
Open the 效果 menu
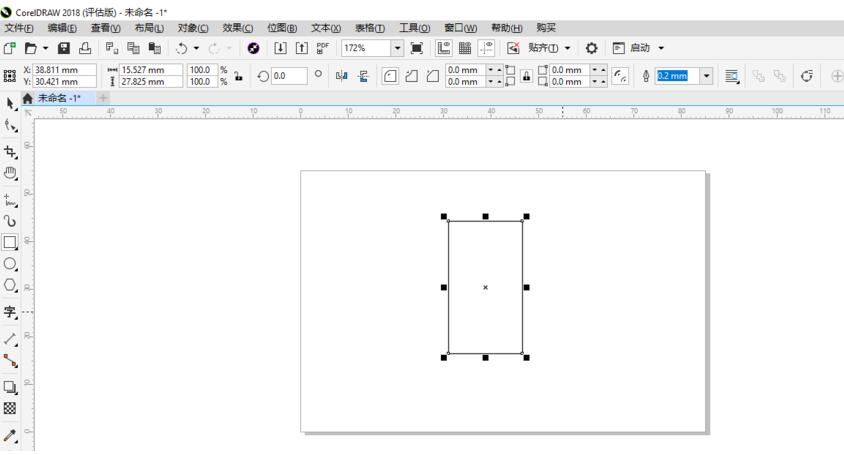(x=237, y=28)
